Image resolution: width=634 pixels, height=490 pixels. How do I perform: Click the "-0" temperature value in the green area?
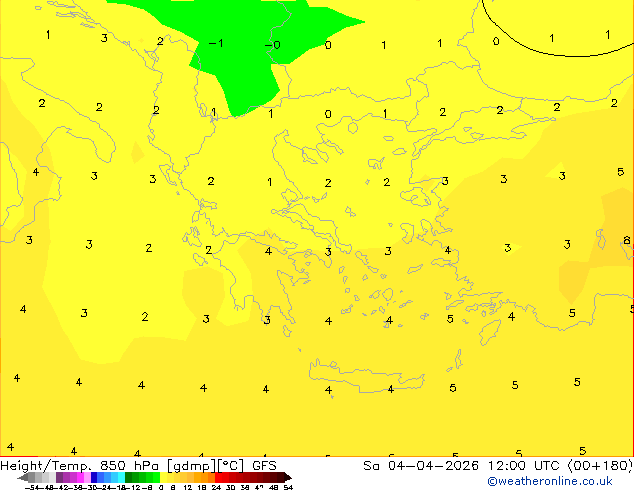273,44
